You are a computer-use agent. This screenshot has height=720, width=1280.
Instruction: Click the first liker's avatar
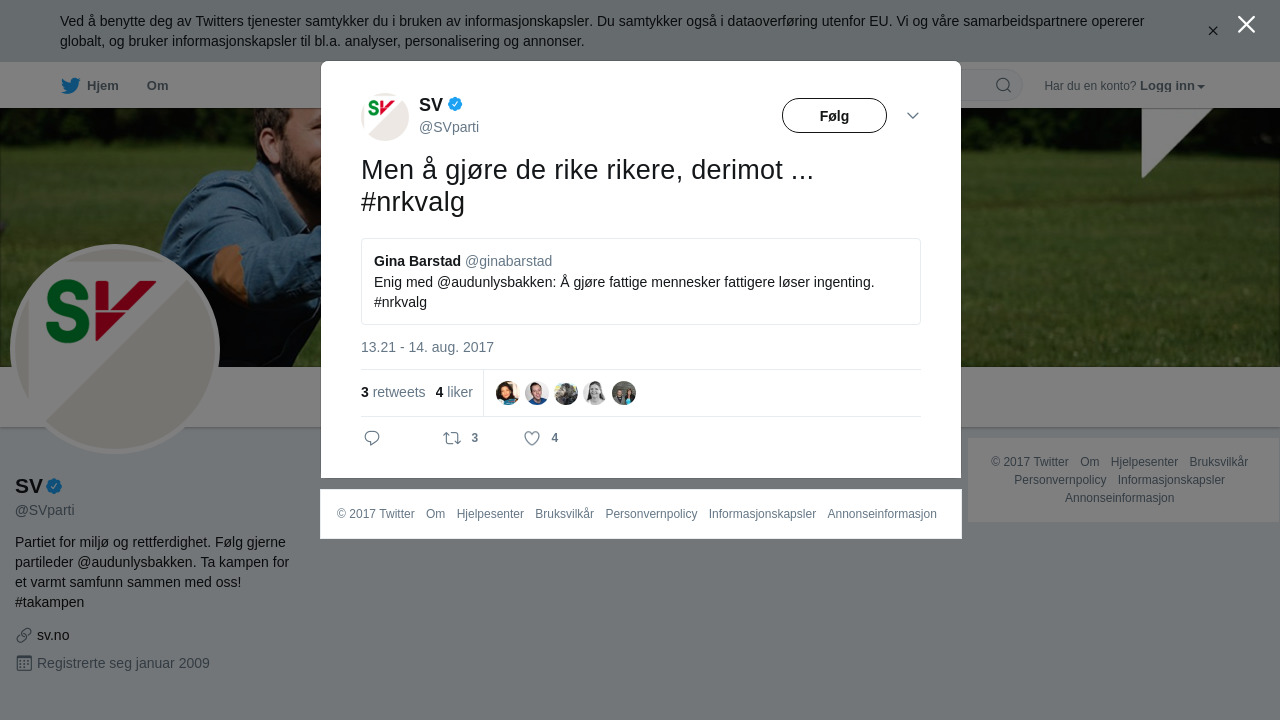coord(507,393)
